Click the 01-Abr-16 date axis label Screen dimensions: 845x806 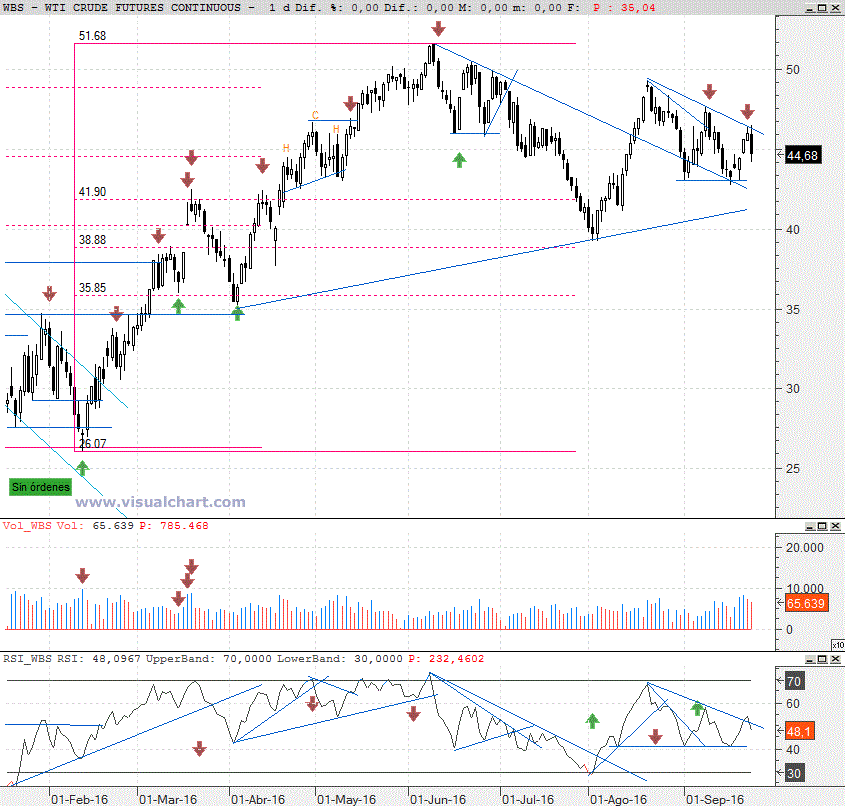pos(258,800)
